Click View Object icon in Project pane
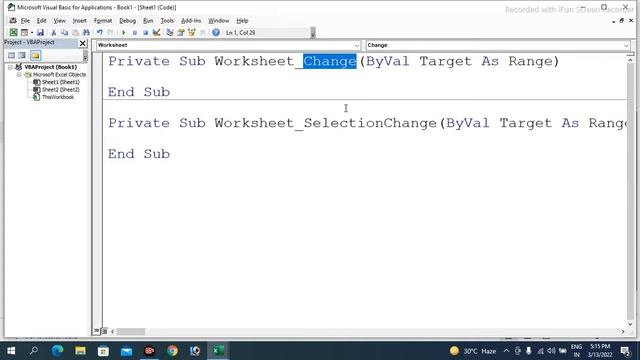The image size is (640, 360). tap(22, 55)
